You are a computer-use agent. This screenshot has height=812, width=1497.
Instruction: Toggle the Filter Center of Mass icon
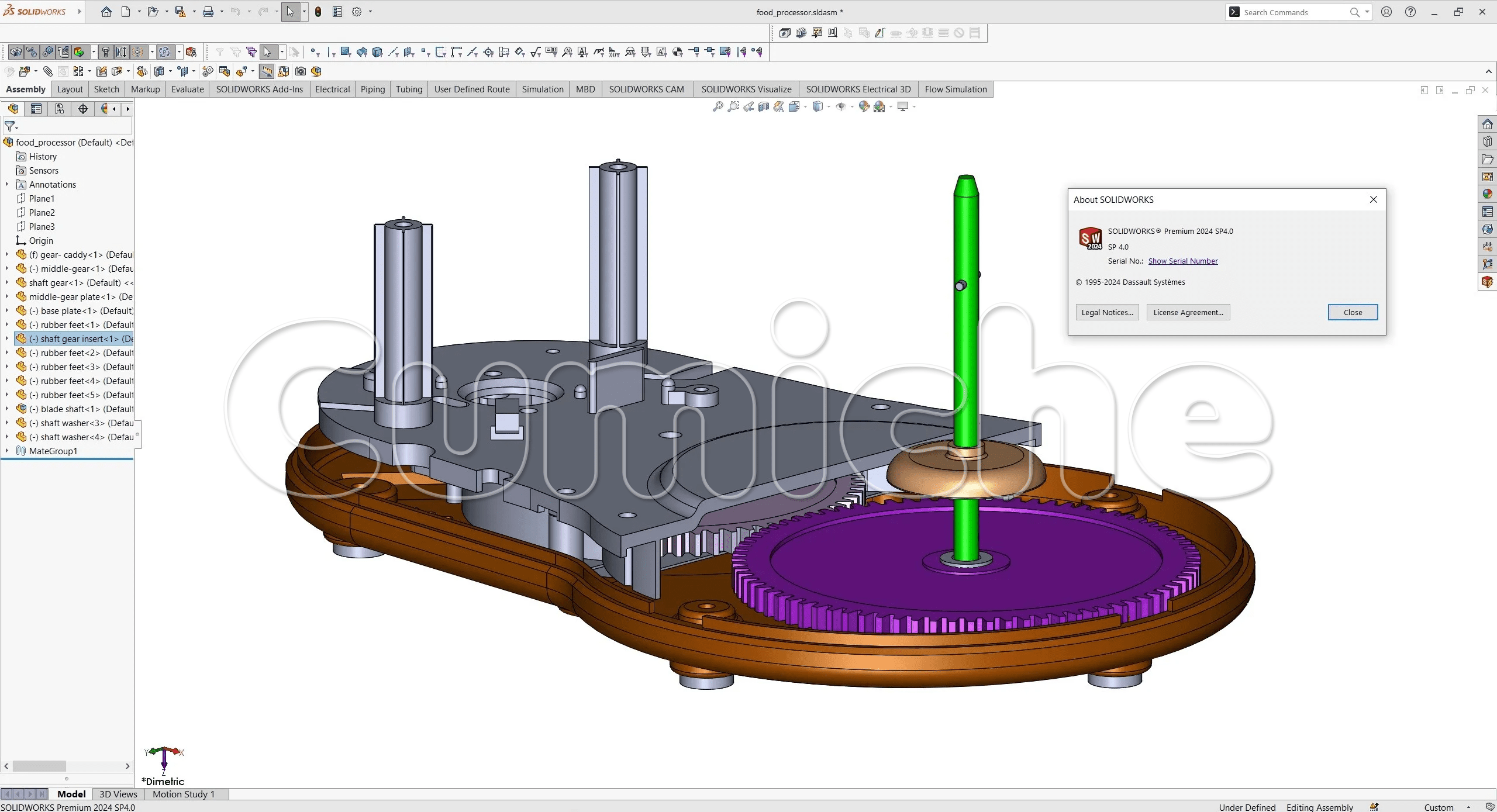pyautogui.click(x=677, y=52)
